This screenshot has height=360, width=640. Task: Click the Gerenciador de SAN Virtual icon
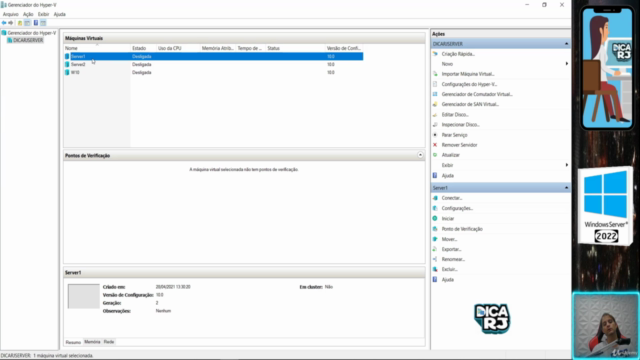coord(435,104)
